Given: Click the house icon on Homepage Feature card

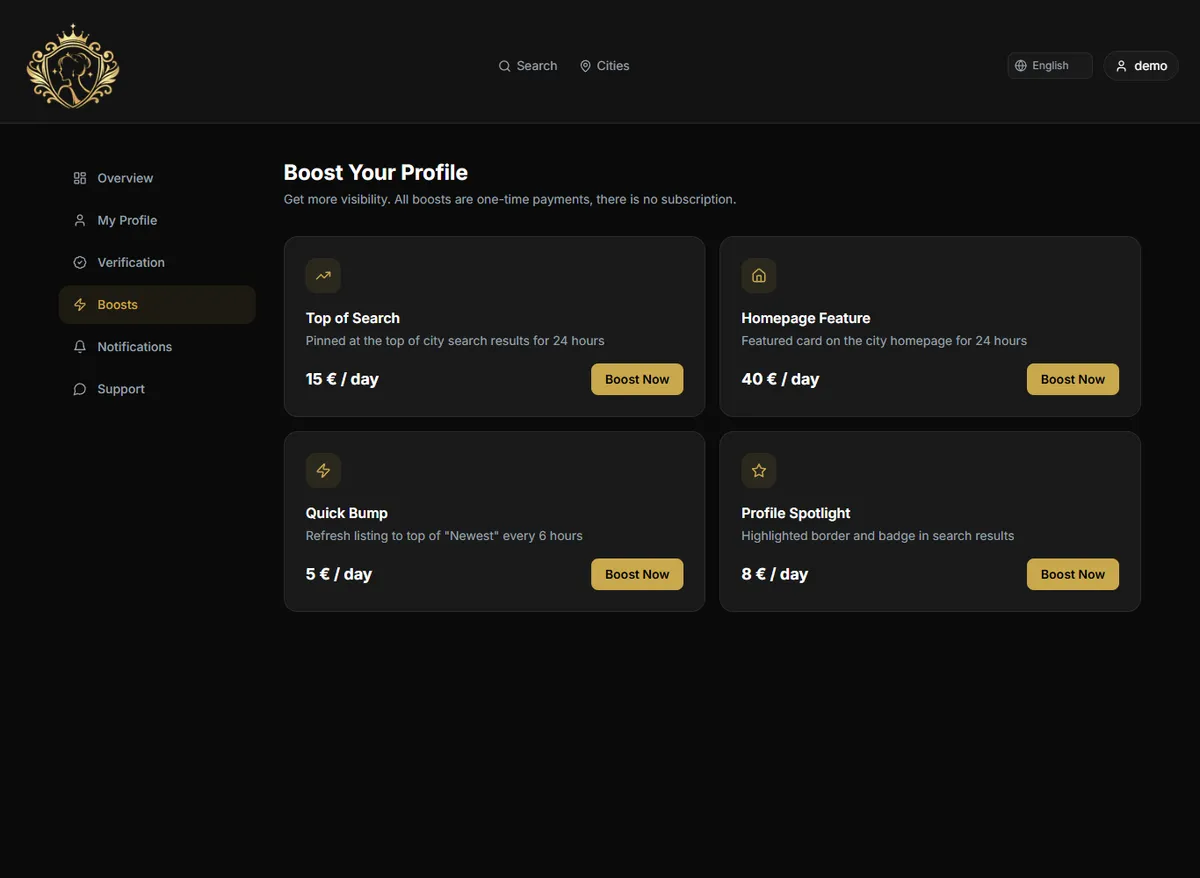Looking at the screenshot, I should (759, 276).
